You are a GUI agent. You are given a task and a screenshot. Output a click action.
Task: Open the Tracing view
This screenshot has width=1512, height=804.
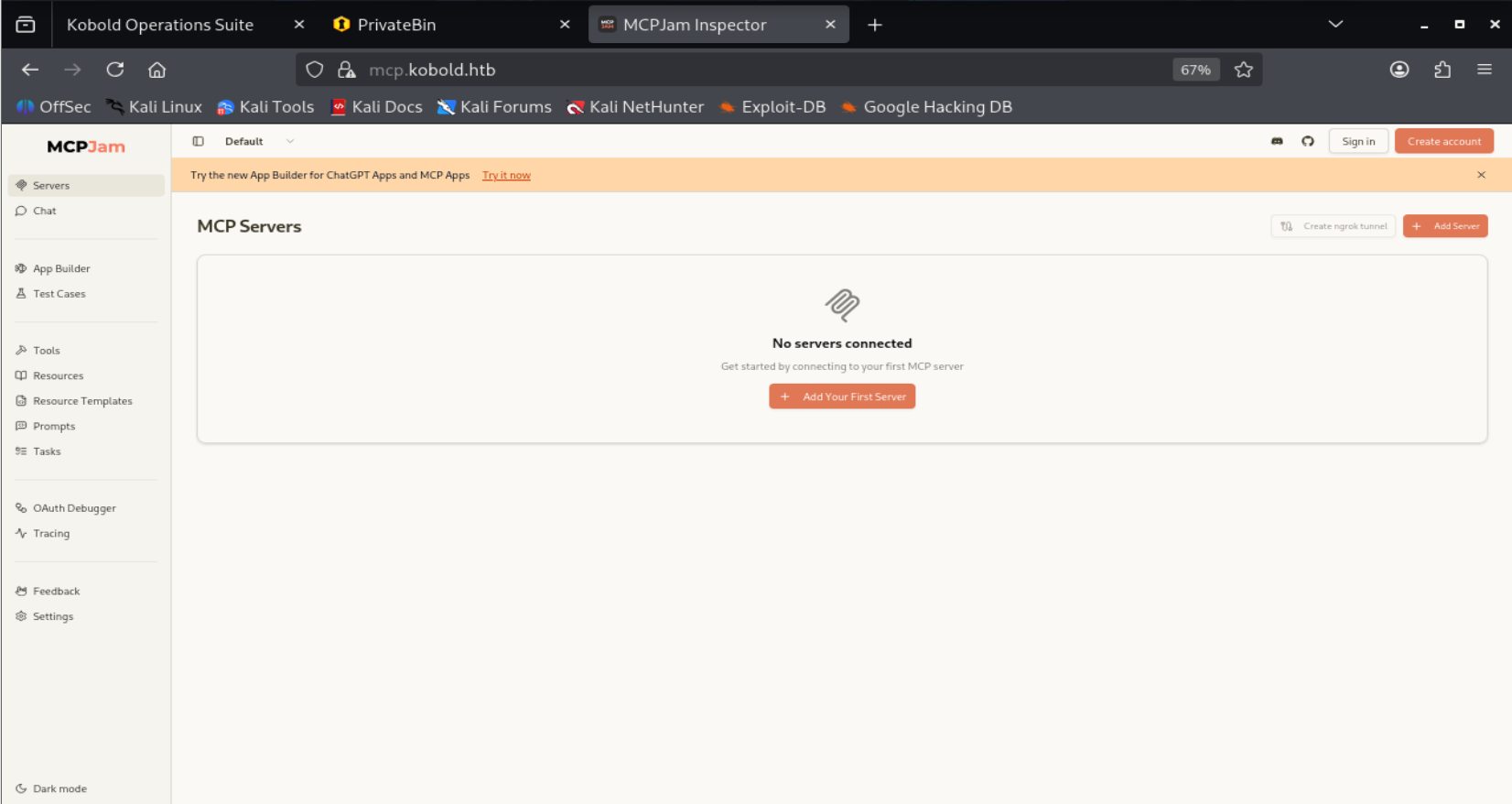tap(86, 533)
